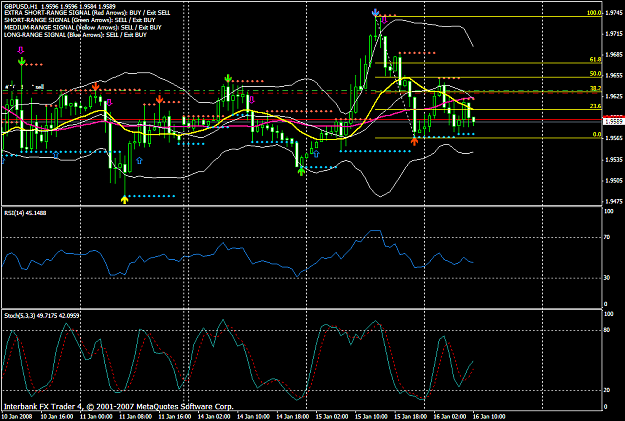Click the Stoch(5,3,3) indicator label

point(42,315)
